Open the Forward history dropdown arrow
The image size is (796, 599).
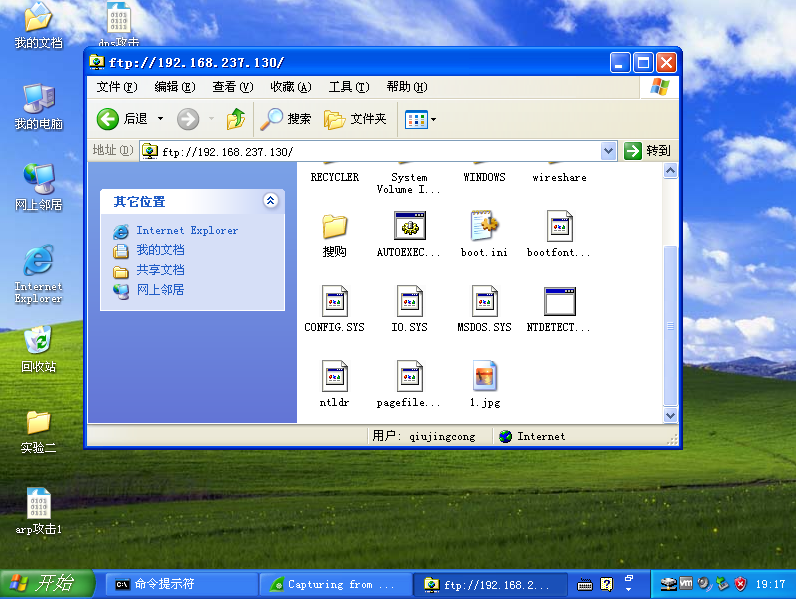pyautogui.click(x=211, y=119)
